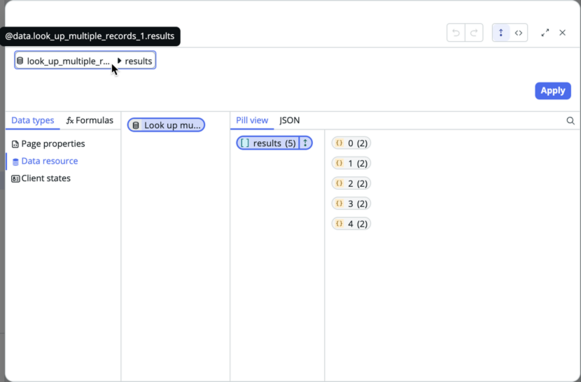
Task: Select array item 2 (2)
Action: 351,183
